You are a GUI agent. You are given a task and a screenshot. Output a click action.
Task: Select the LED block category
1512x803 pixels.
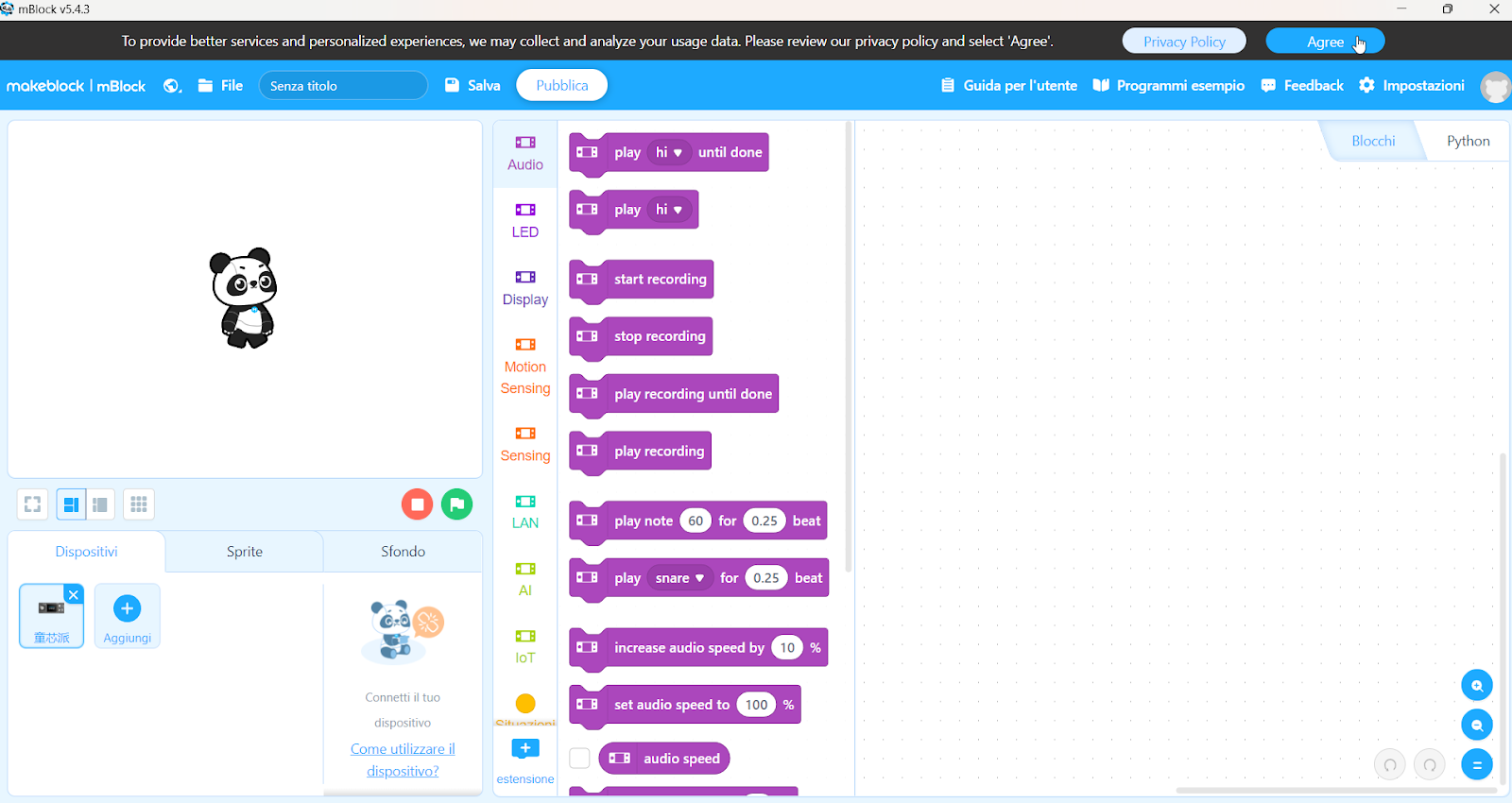coord(525,220)
